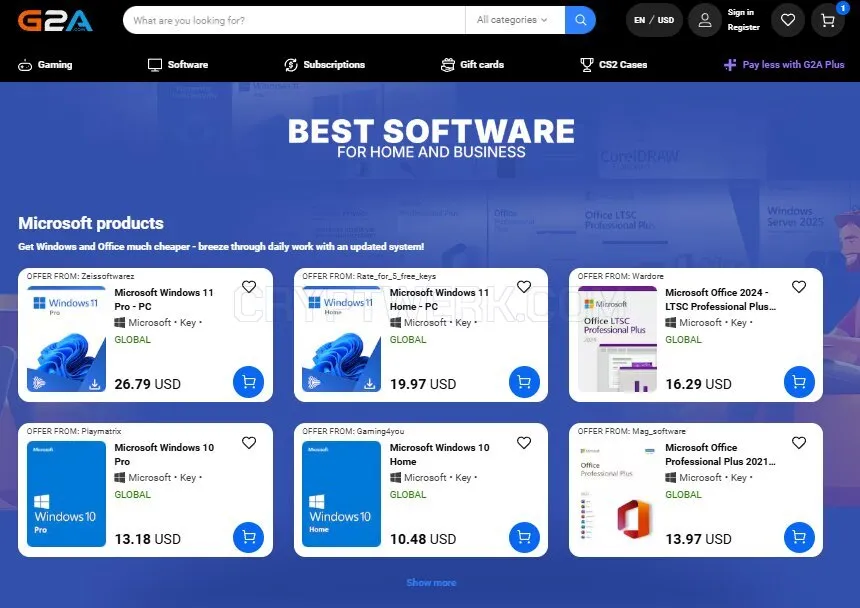Open Windows 11 Home product image

pyautogui.click(x=341, y=339)
